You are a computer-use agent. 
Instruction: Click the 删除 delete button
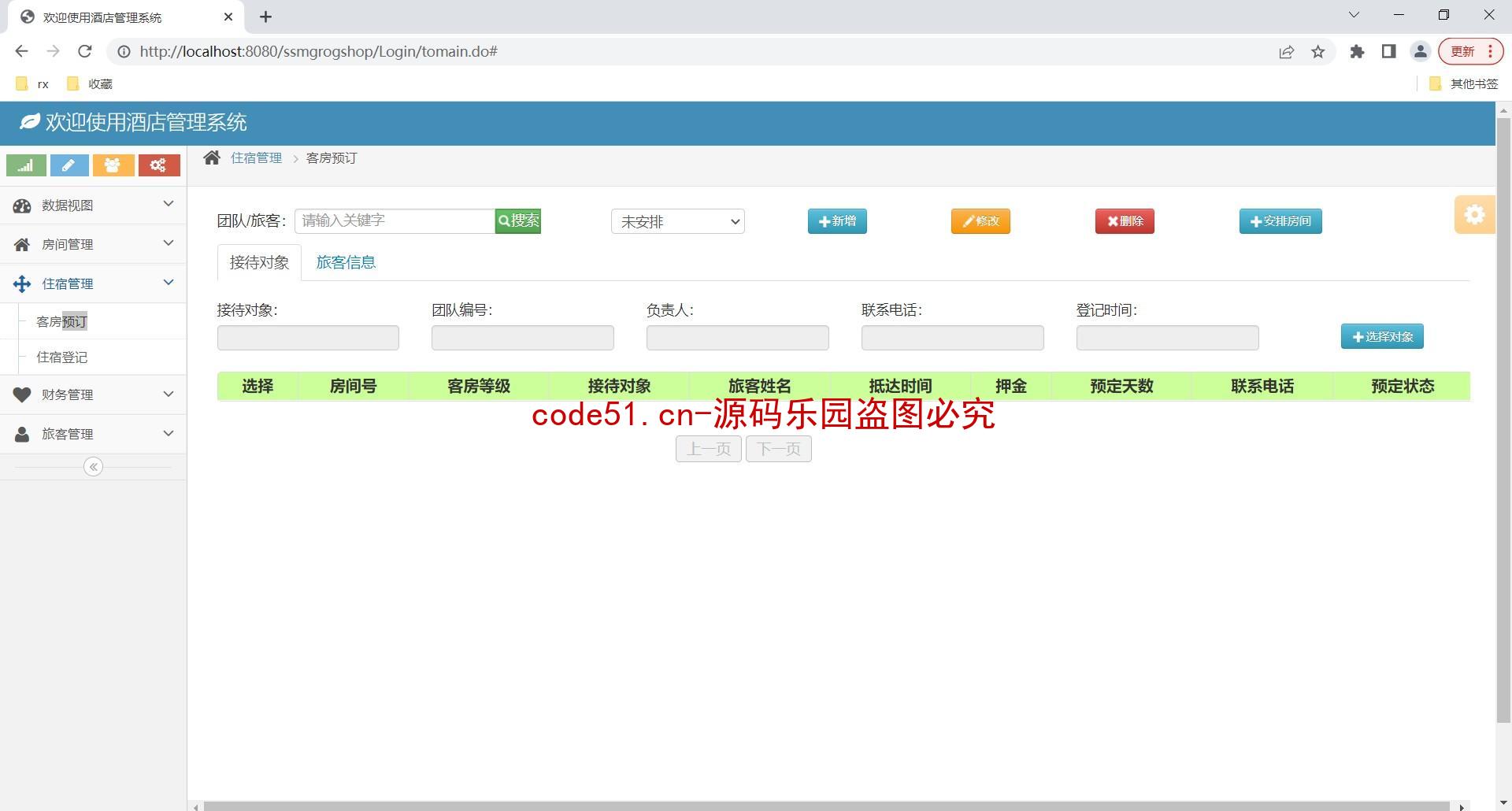[1125, 221]
